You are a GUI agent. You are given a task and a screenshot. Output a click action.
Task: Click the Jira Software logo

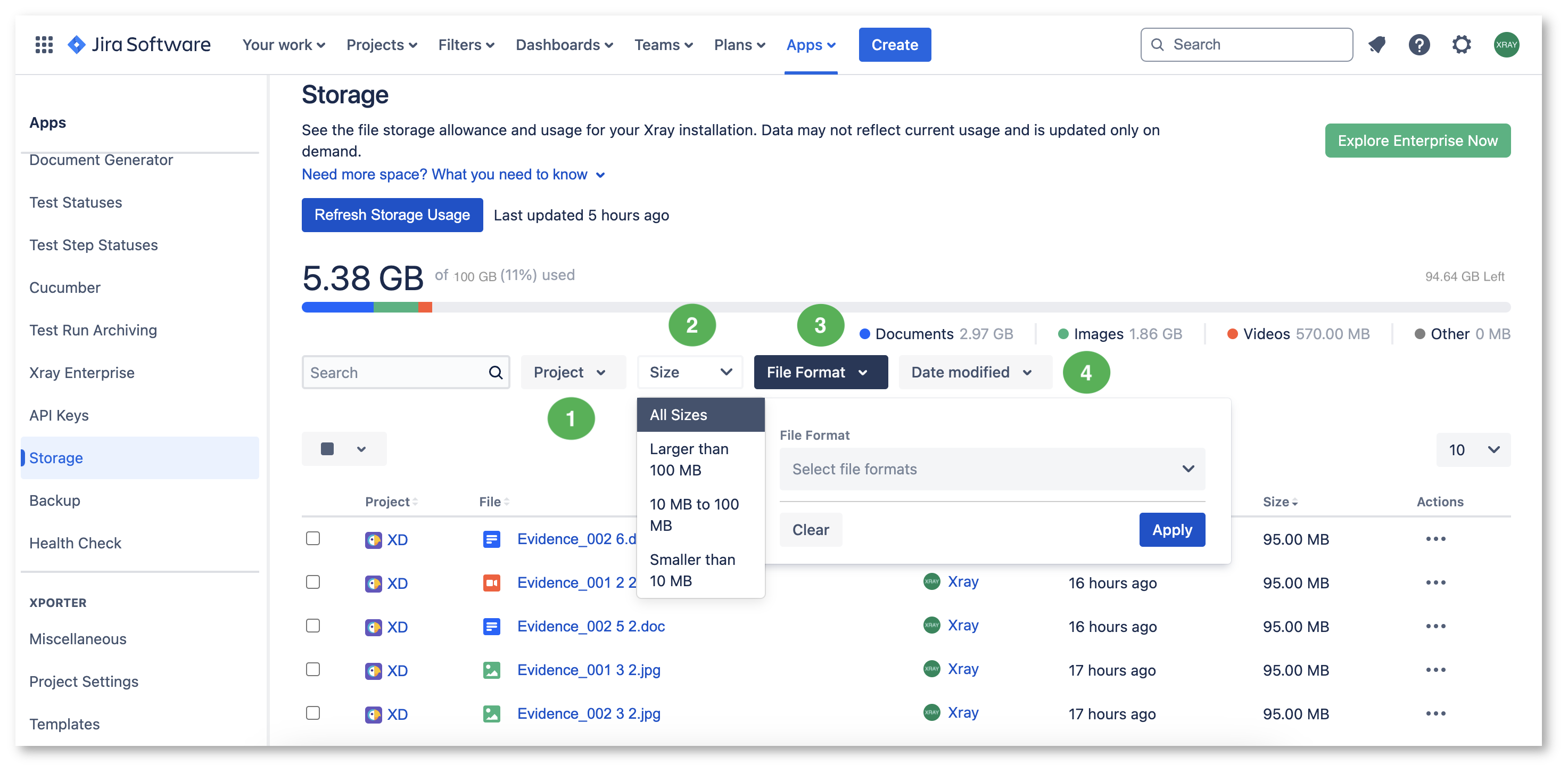tap(139, 44)
